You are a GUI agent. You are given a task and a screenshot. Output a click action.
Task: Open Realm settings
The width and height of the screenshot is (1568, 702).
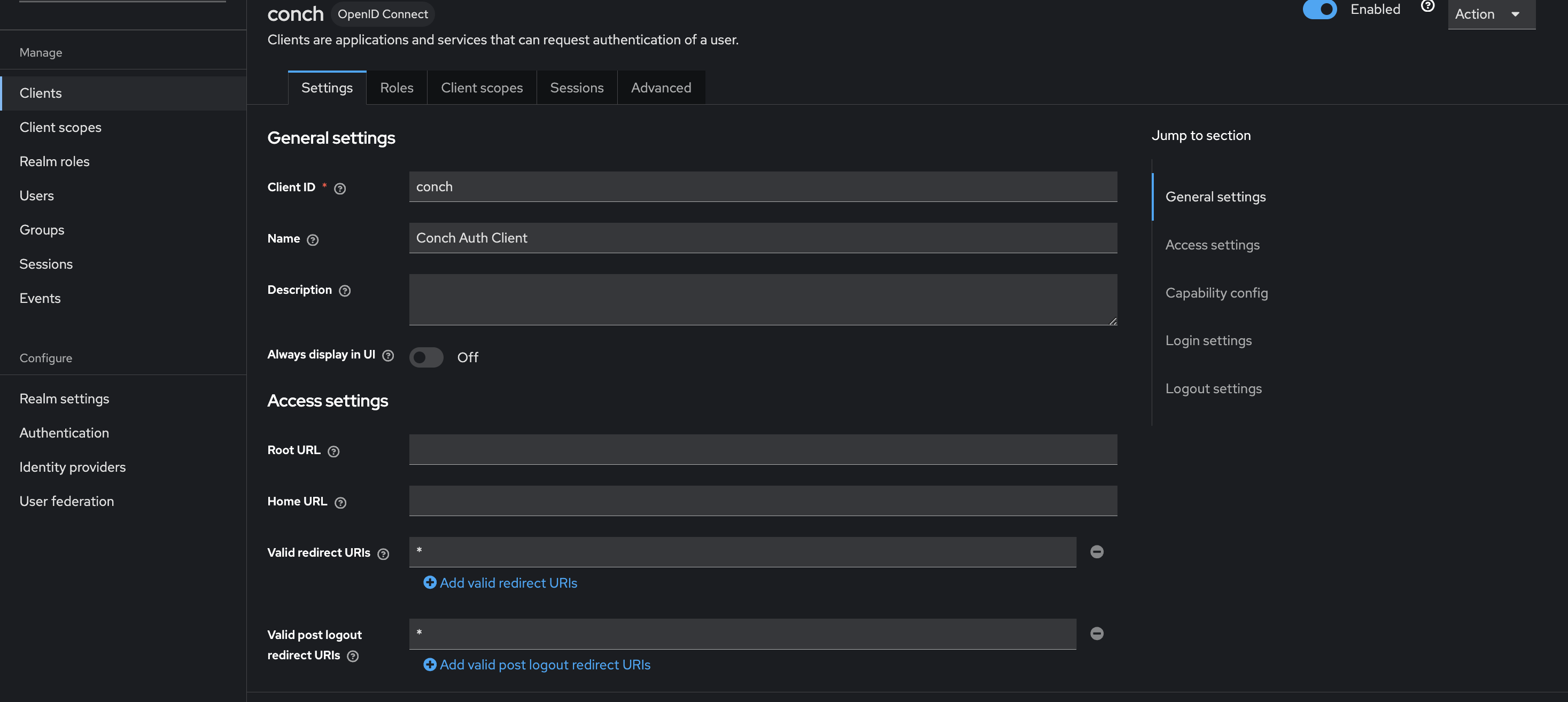tap(123, 399)
